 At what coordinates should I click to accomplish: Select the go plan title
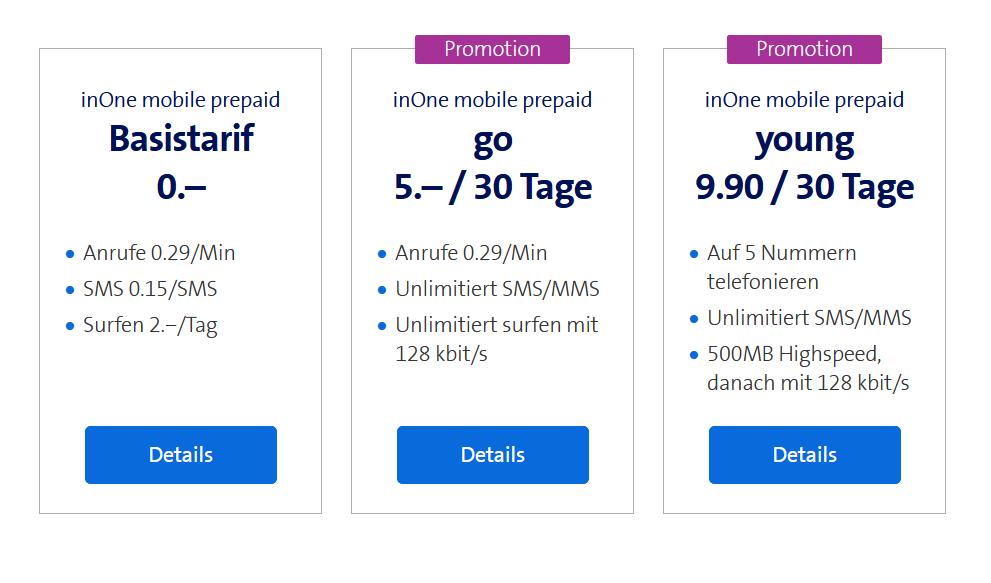tap(493, 142)
